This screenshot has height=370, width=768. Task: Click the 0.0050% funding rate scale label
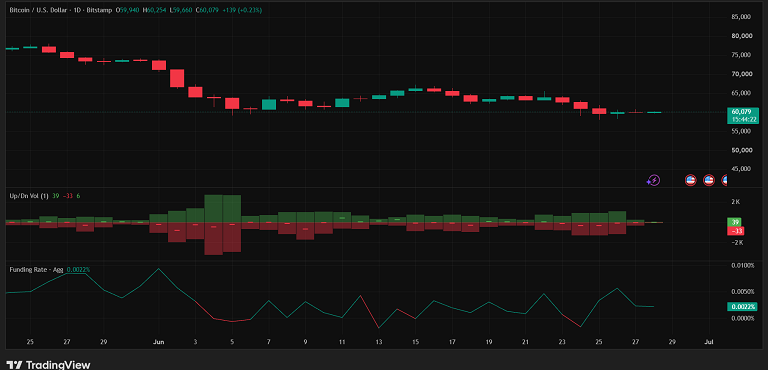[742, 292]
